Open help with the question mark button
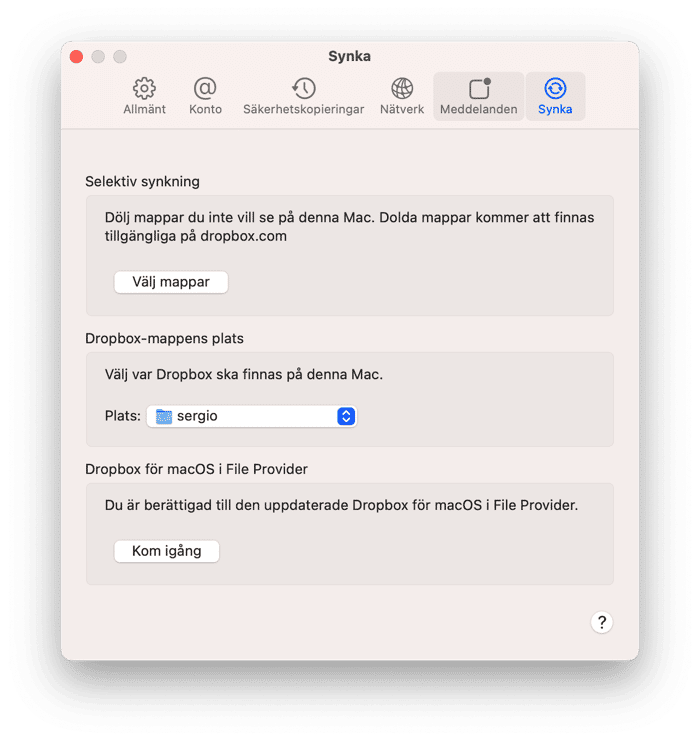700x741 pixels. 601,622
